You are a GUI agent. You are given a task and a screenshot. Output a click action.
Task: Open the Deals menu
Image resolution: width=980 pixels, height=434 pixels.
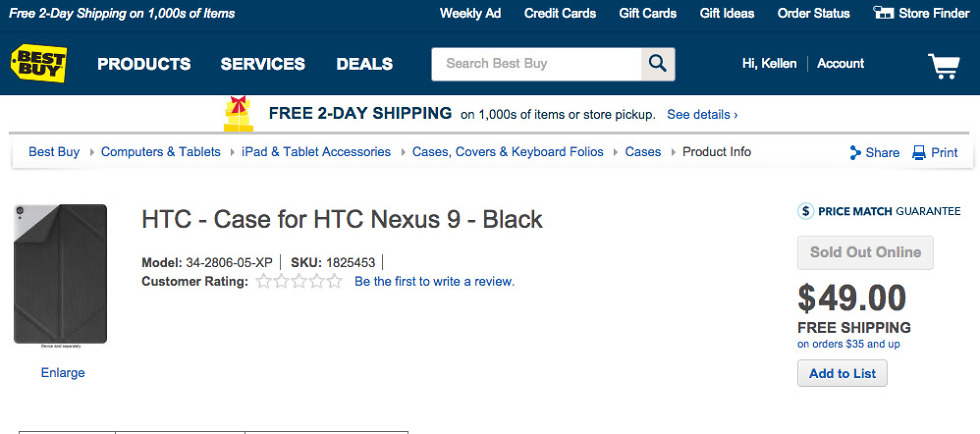pos(365,64)
